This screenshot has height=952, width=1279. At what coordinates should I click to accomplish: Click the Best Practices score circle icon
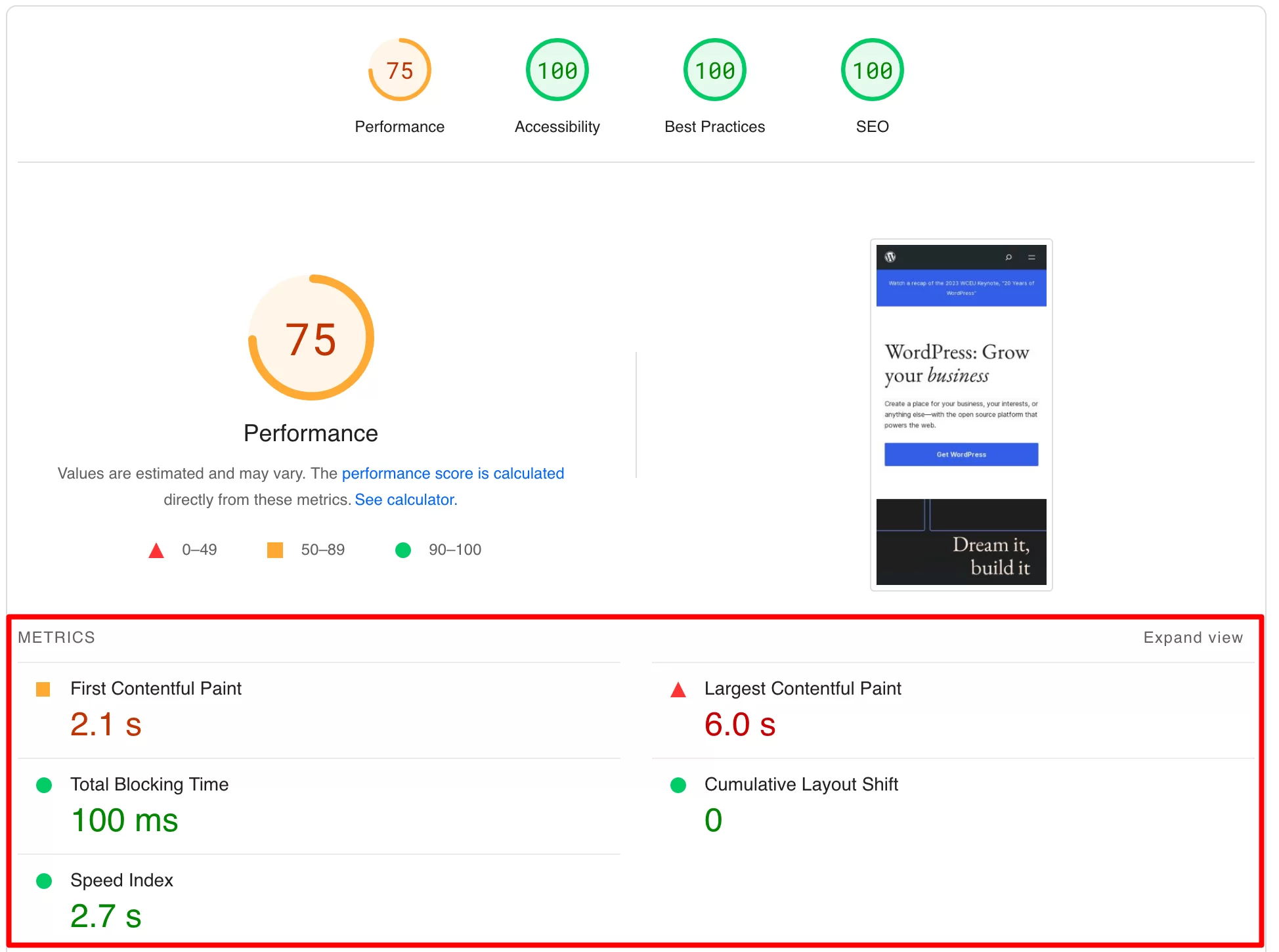[714, 71]
